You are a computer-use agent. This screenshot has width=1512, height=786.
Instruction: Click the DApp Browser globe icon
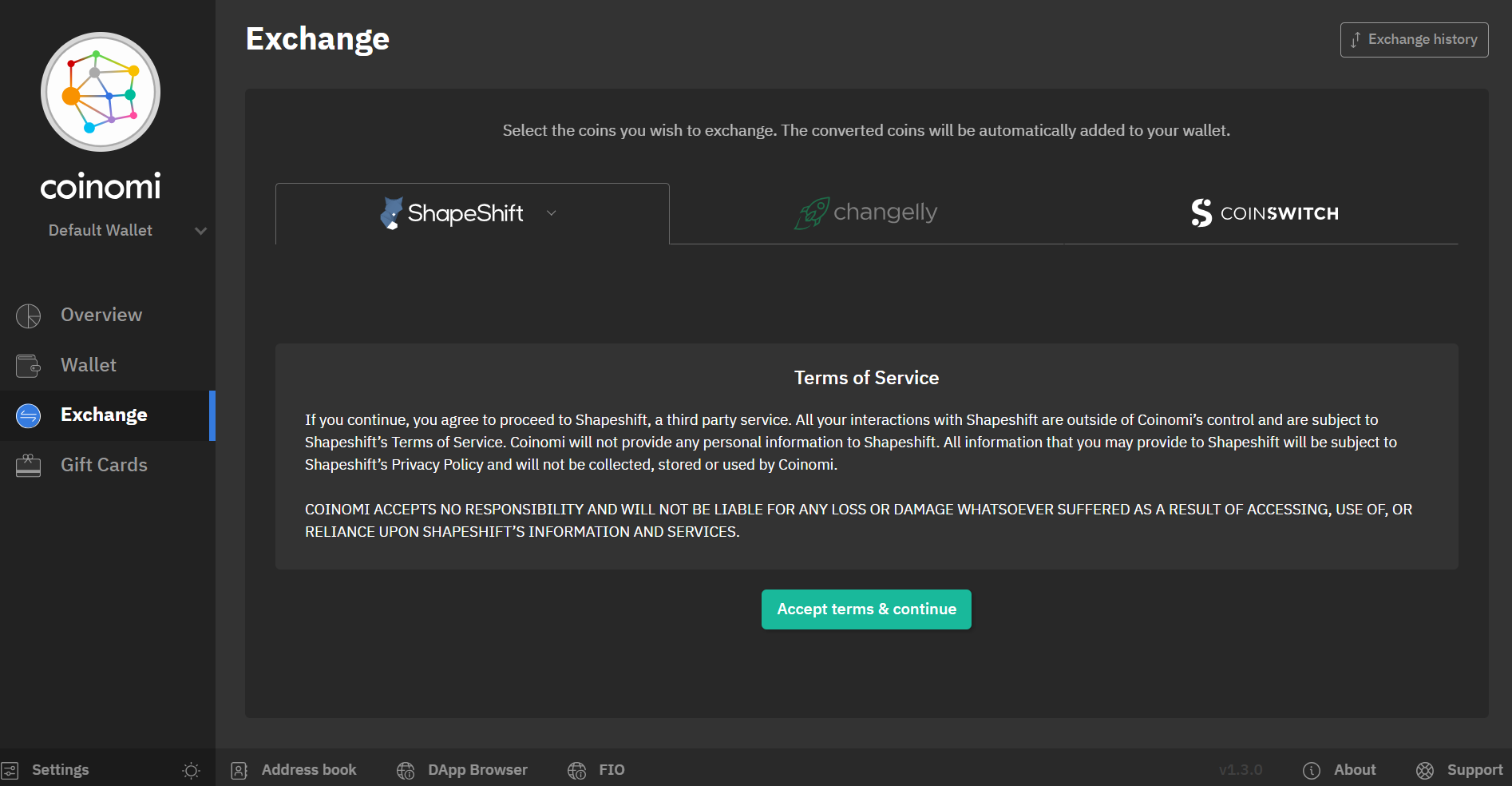pos(406,770)
